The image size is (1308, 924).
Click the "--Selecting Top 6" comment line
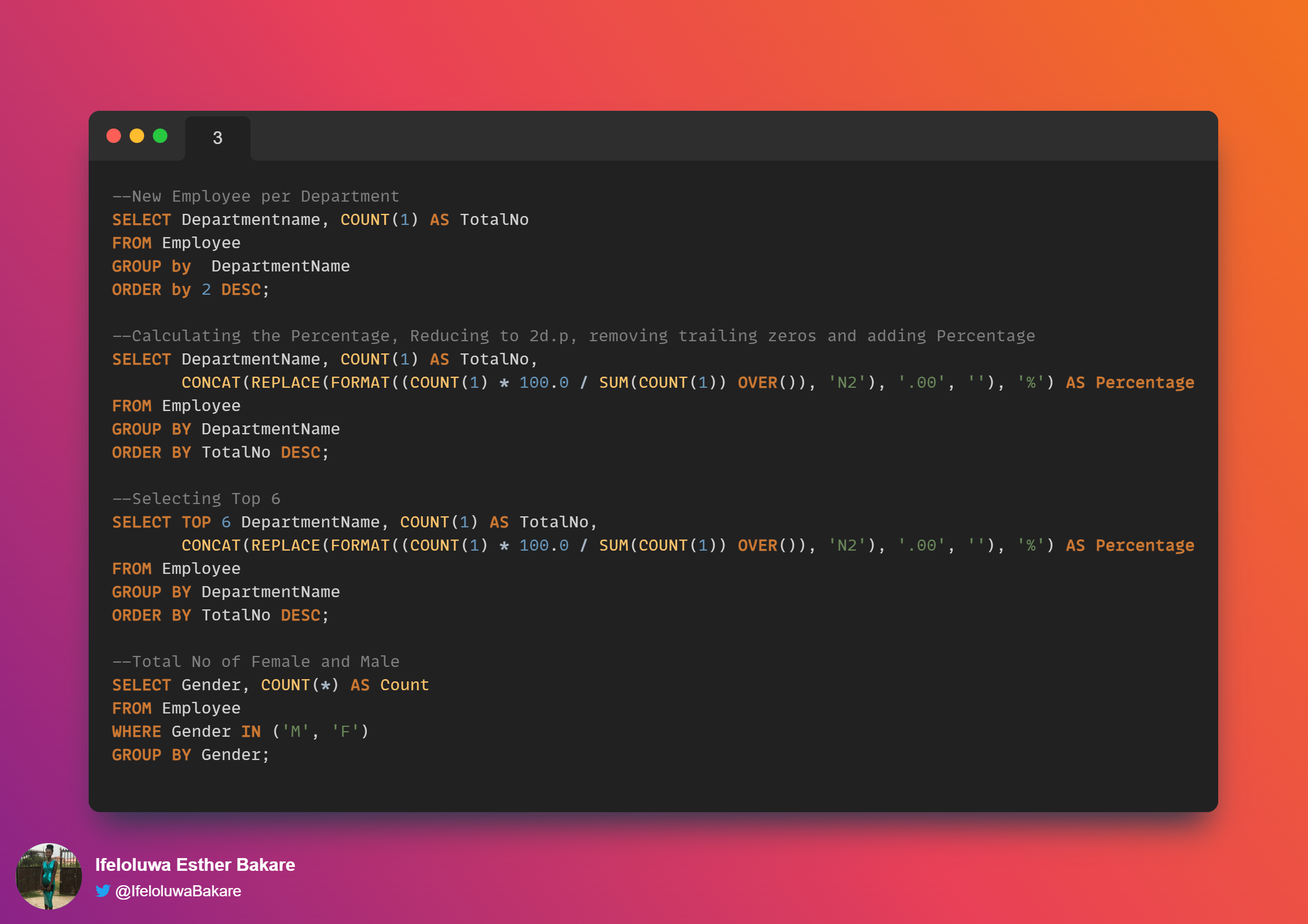tap(197, 499)
